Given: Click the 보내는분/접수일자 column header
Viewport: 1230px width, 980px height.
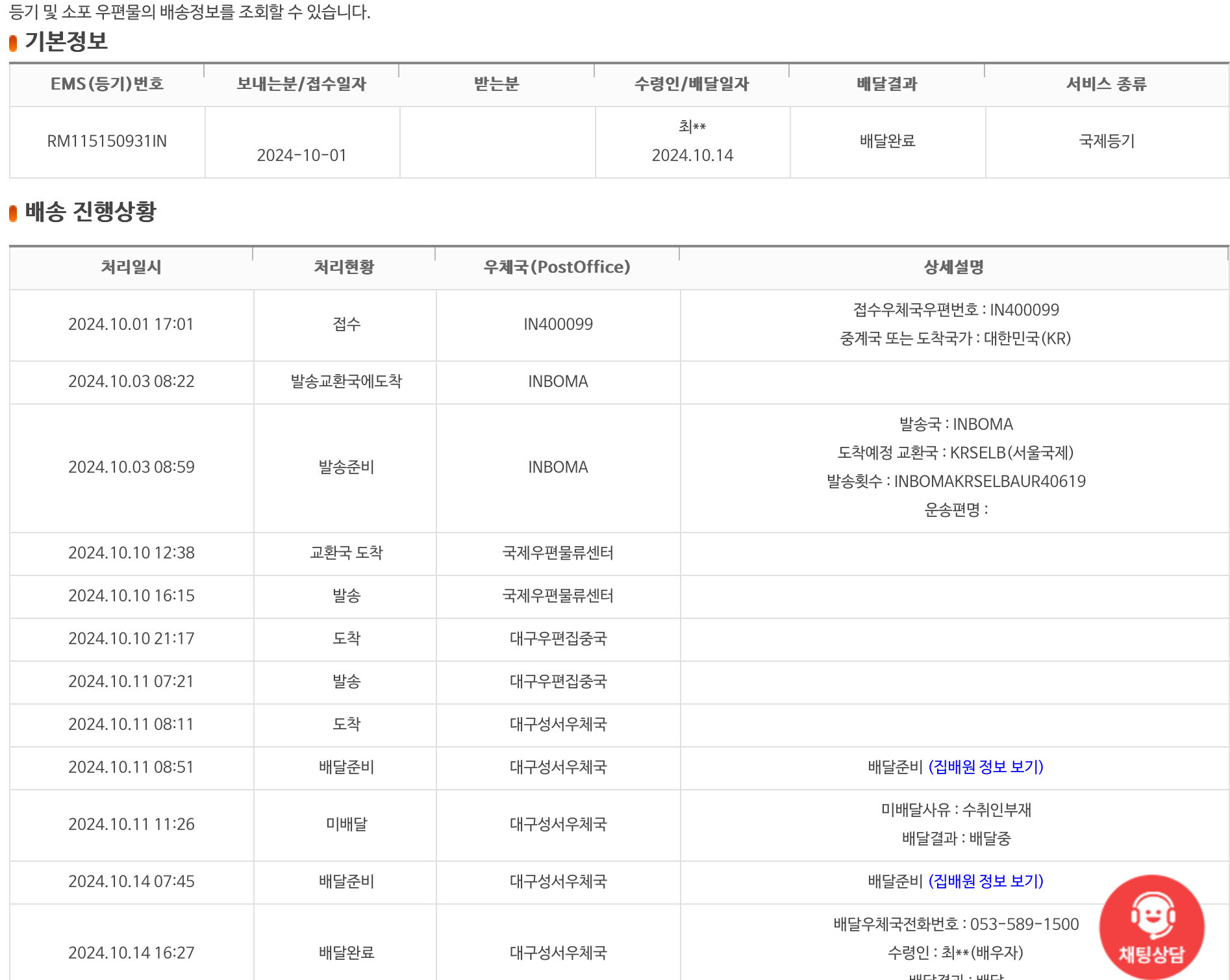Looking at the screenshot, I should point(302,84).
